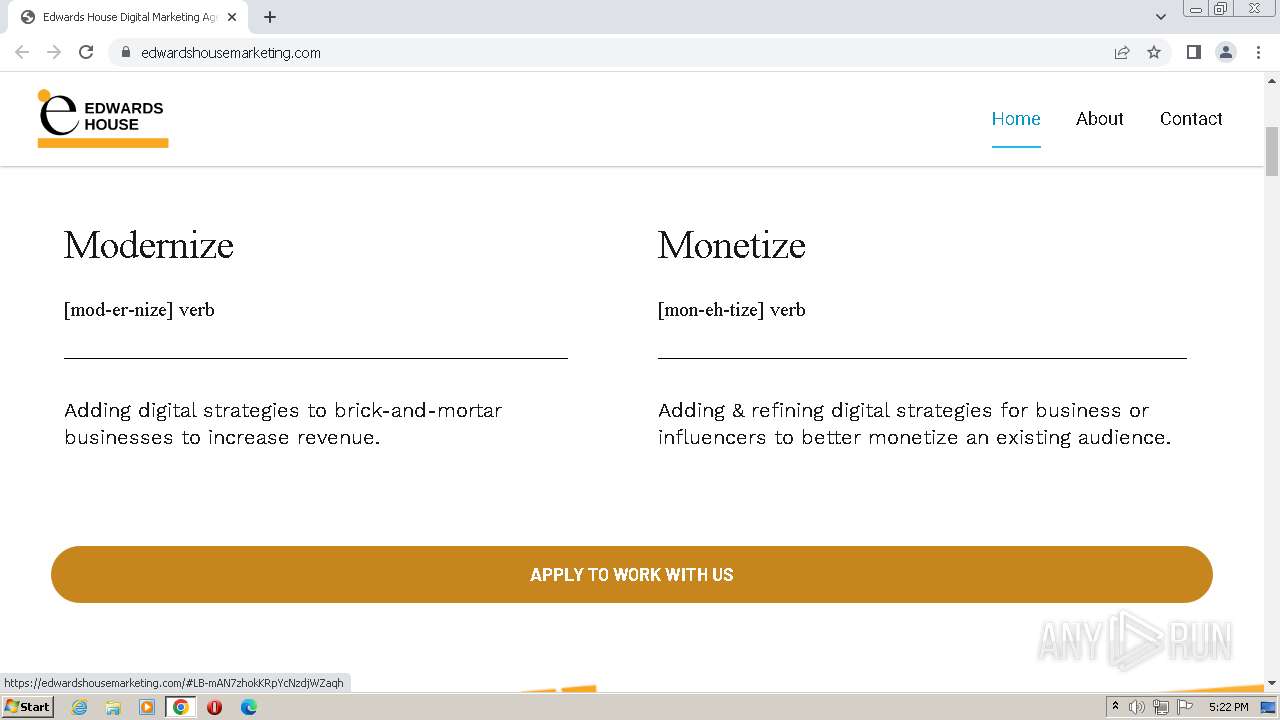This screenshot has height=720, width=1280.
Task: Go to the About page
Action: 1099,118
